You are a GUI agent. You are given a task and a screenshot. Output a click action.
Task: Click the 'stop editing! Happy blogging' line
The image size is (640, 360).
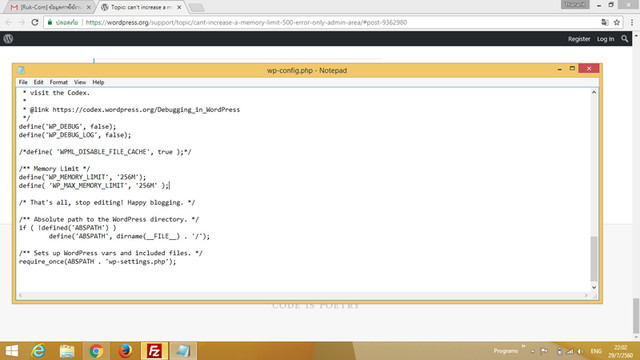107,202
